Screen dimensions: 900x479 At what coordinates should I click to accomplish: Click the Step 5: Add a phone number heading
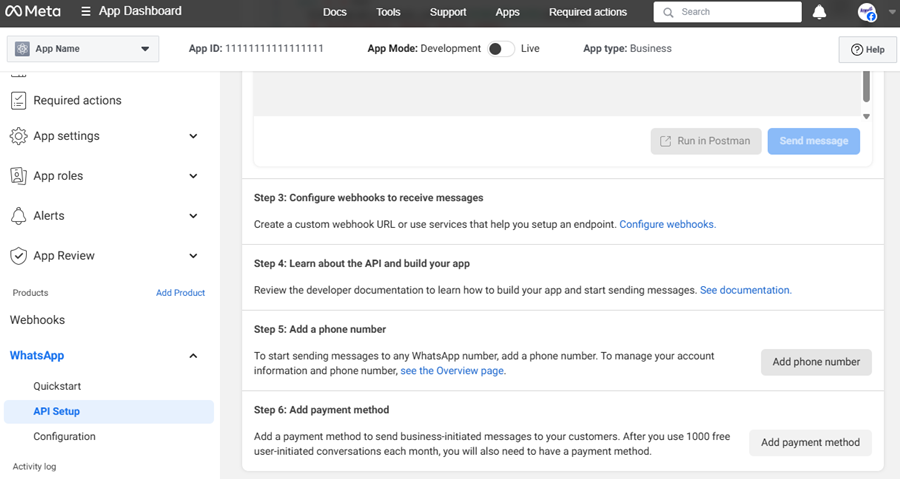point(320,330)
